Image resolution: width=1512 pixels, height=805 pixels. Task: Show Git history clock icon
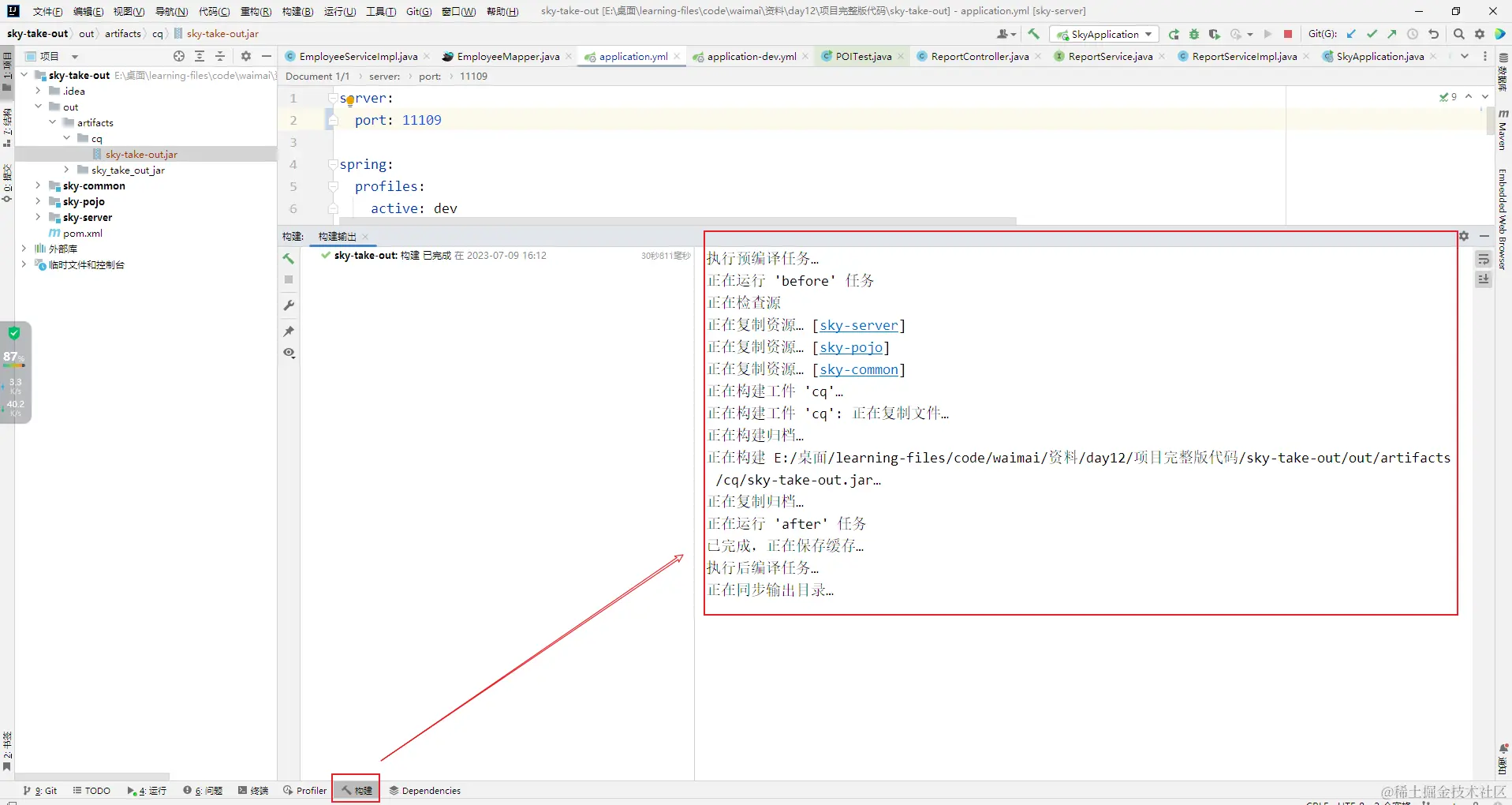1413,34
